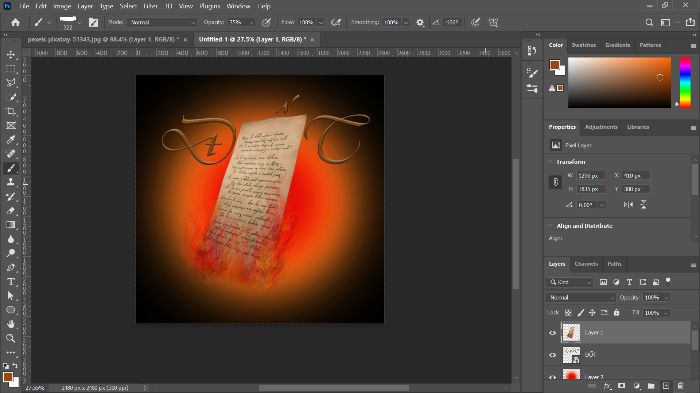Select the Crop tool
This screenshot has height=393, width=700.
(11, 111)
